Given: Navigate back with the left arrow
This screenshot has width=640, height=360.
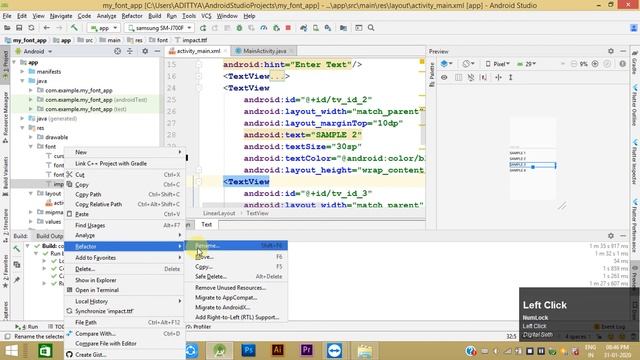Looking at the screenshot, I should tap(47, 28).
